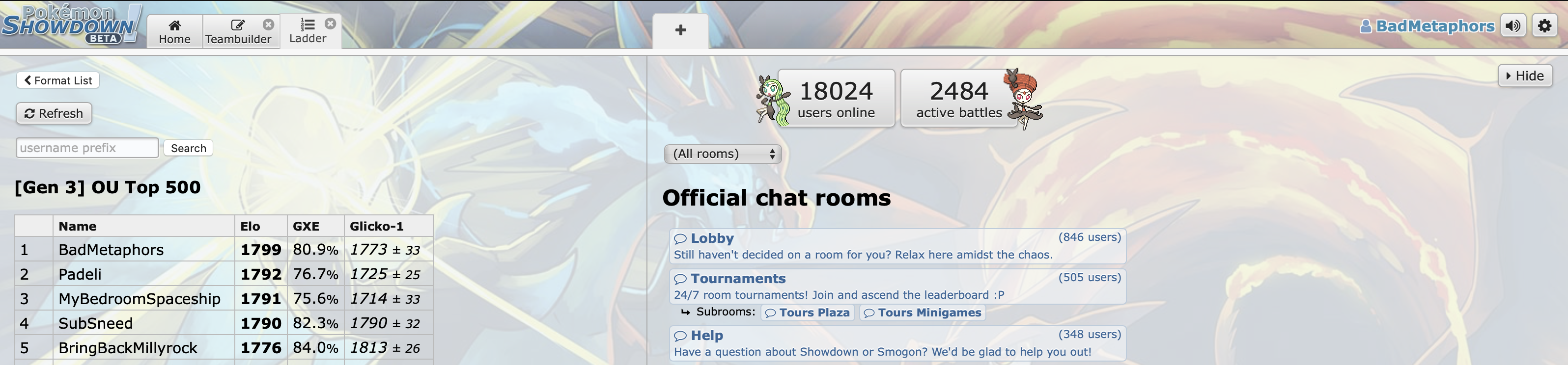Click the Meloetta Aria sprite near users online
This screenshot has height=365, width=1568.
pos(772,100)
